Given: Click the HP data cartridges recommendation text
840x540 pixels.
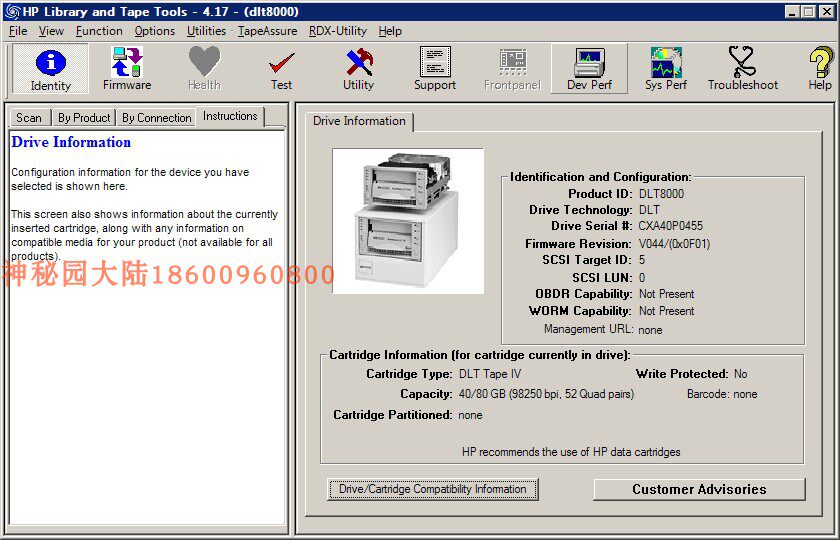Looking at the screenshot, I should pyautogui.click(x=571, y=452).
